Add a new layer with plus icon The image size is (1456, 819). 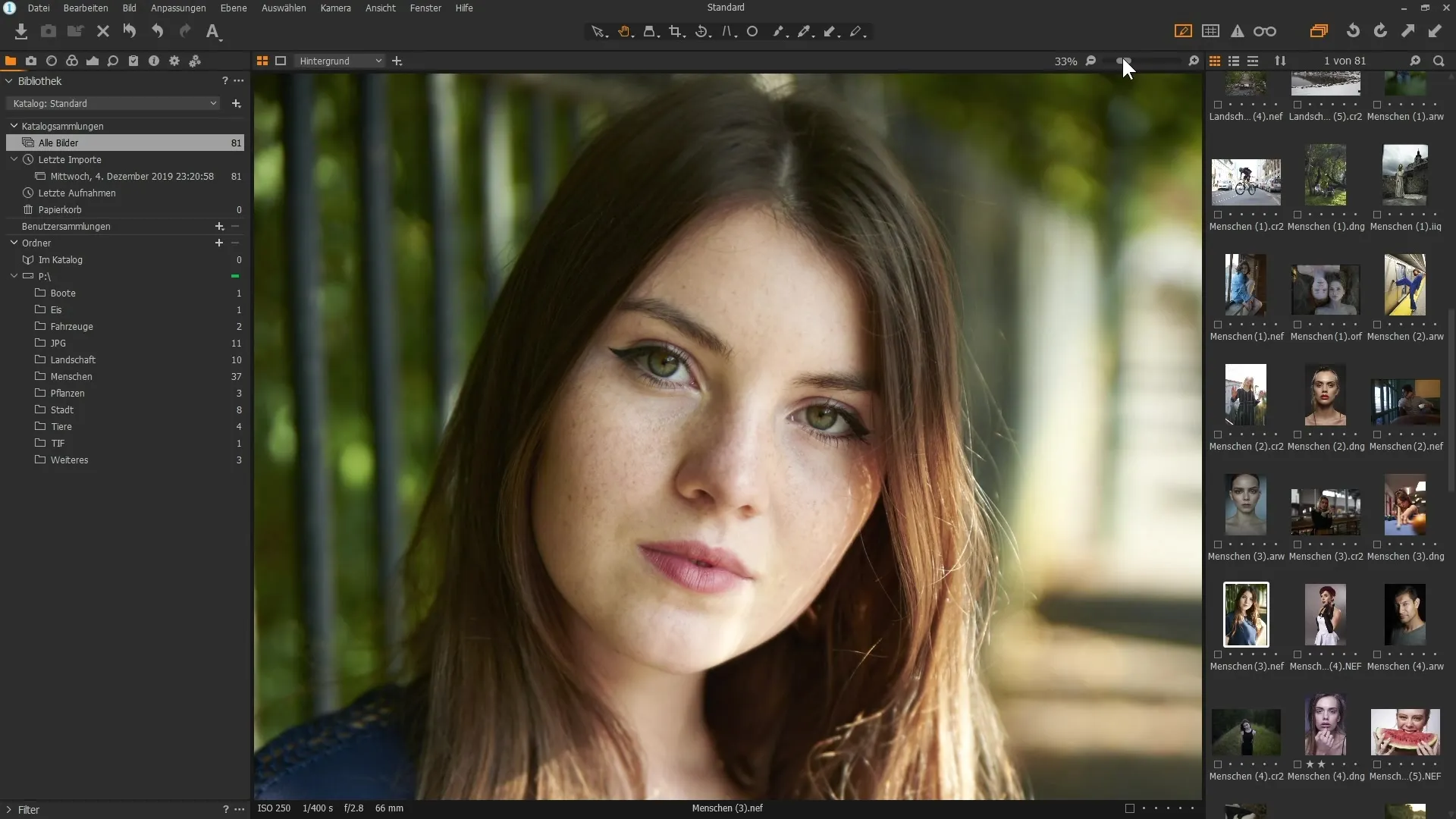coord(397,61)
